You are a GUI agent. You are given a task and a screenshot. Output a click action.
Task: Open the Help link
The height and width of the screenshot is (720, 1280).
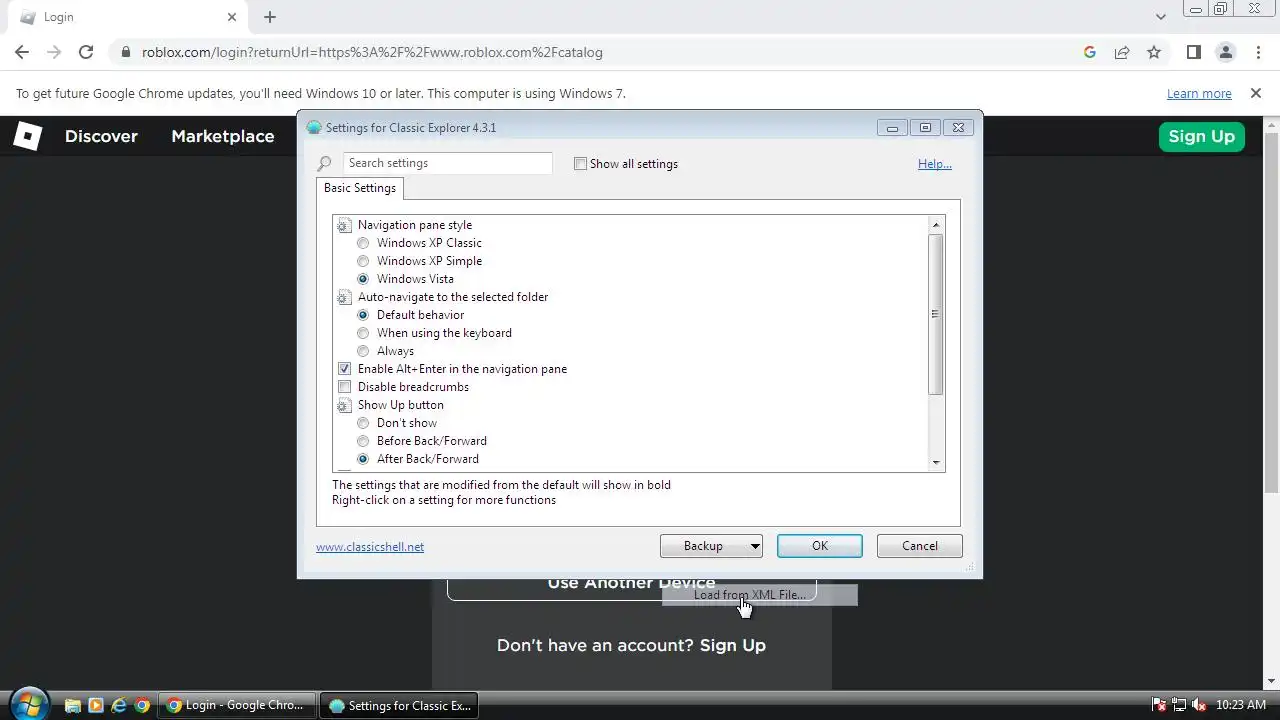[x=935, y=164]
